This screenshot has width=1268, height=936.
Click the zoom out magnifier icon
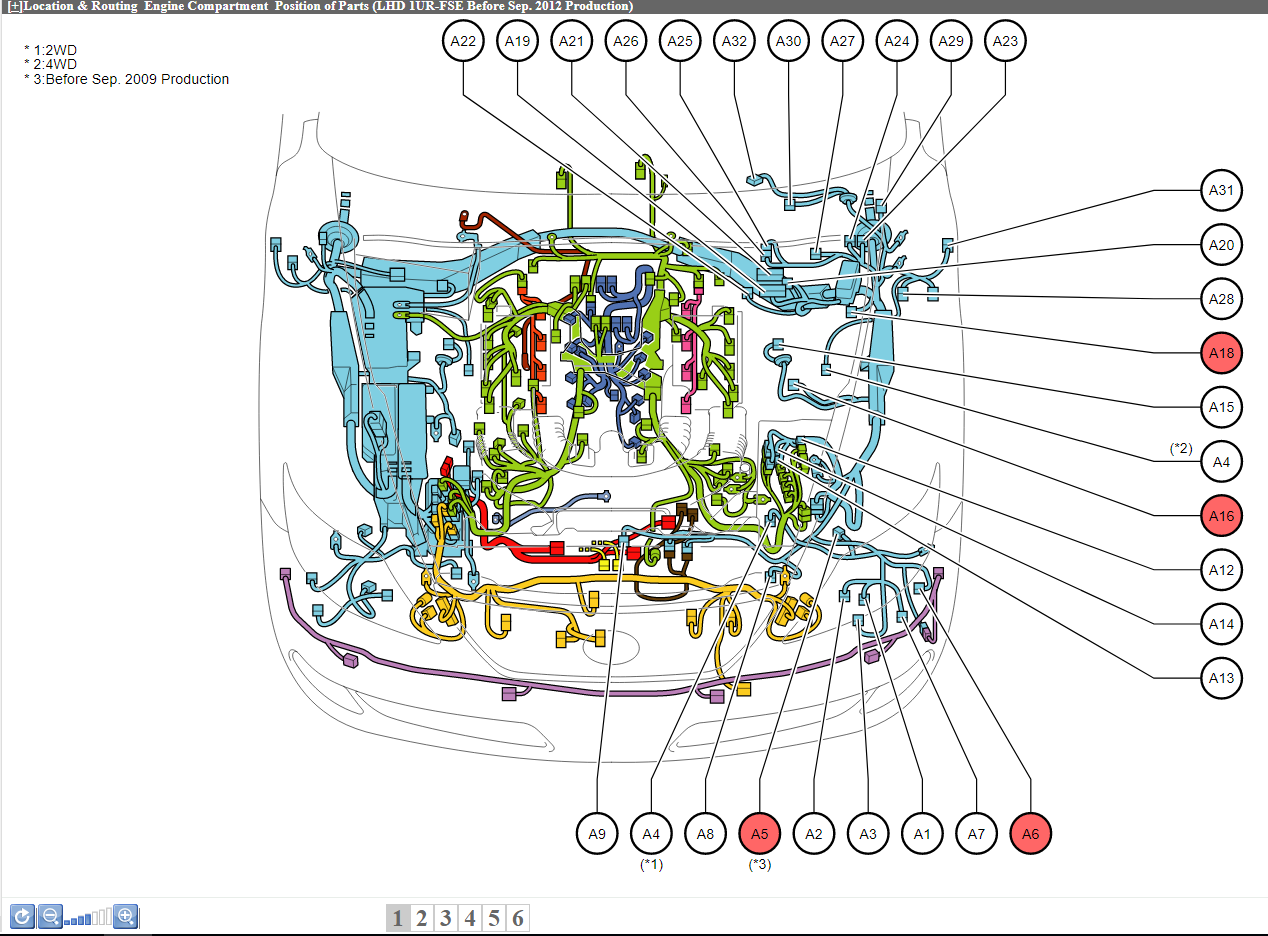[x=50, y=916]
